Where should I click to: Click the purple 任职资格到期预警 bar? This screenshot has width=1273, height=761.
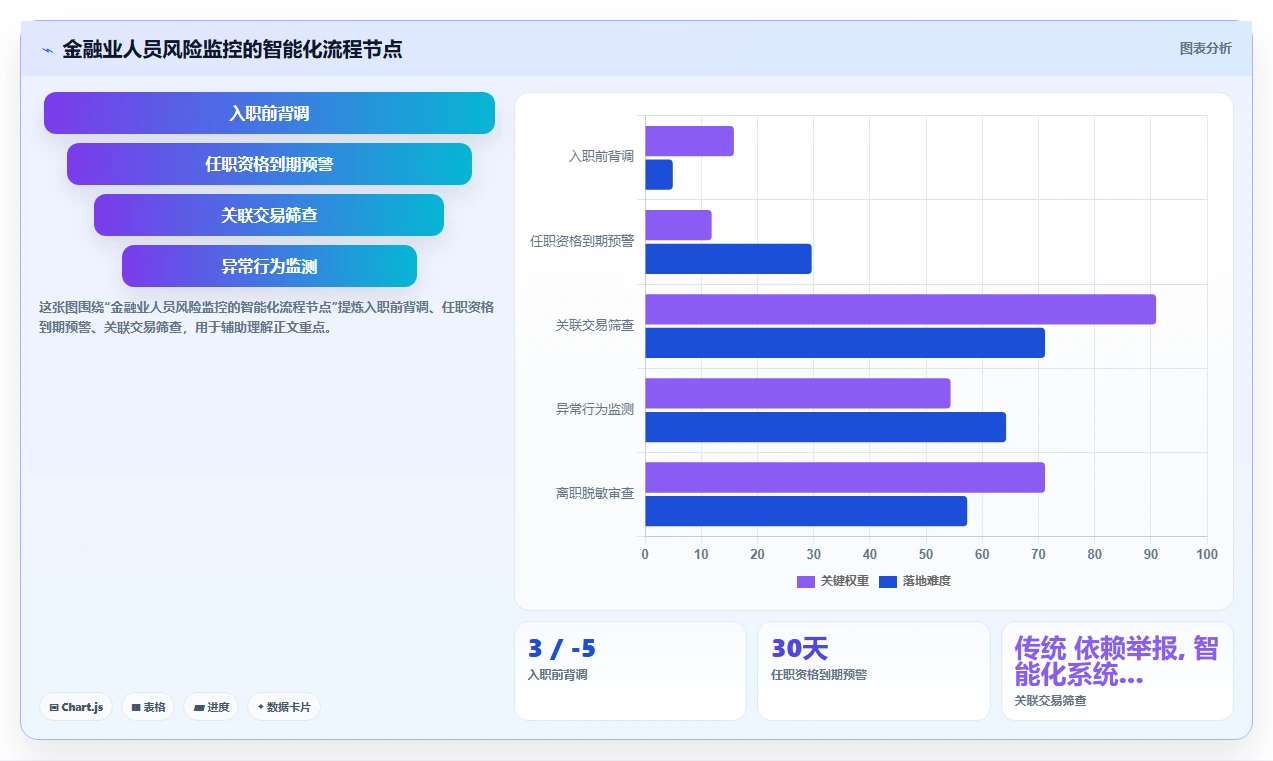678,225
